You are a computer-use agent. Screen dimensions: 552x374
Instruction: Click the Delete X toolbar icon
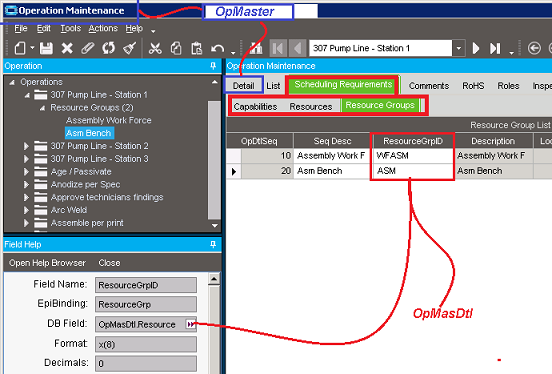coord(67,48)
